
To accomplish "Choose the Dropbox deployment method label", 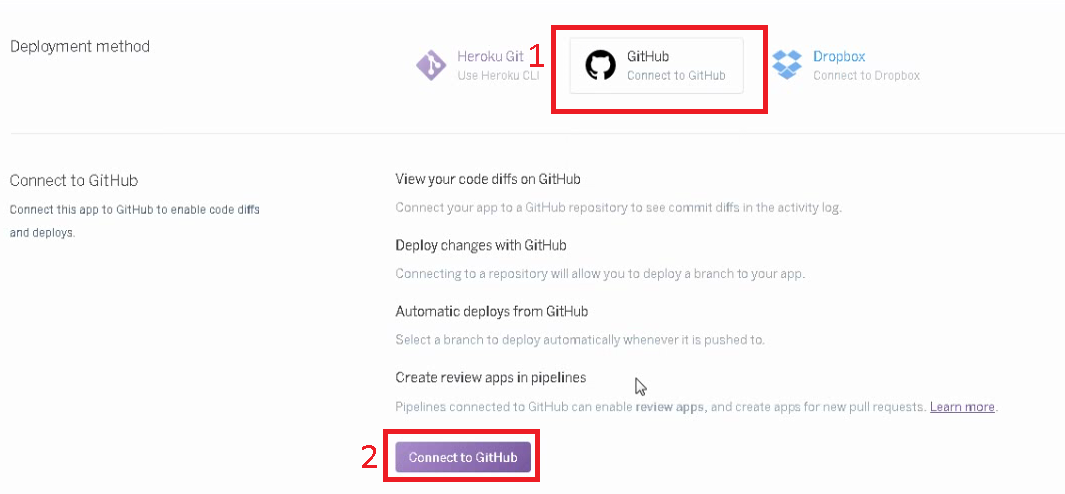I will (839, 57).
